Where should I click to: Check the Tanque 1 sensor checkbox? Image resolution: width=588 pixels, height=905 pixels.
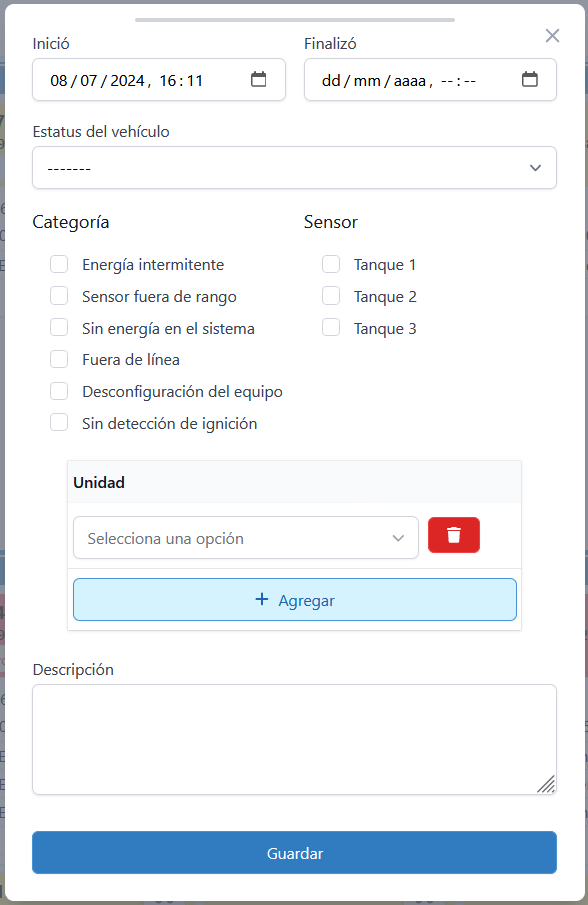click(x=331, y=264)
